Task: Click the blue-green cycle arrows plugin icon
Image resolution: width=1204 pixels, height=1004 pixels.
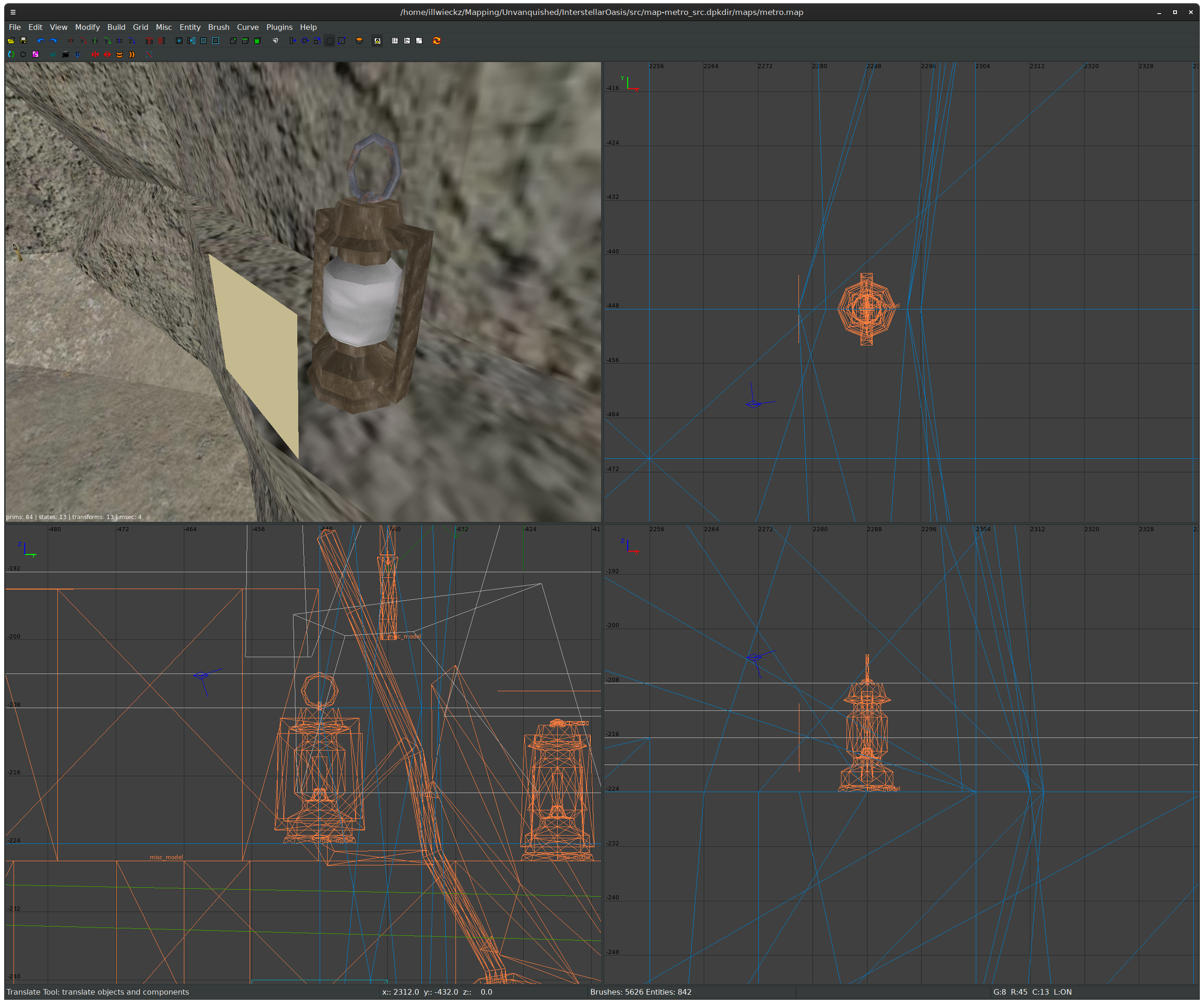Action: point(11,55)
